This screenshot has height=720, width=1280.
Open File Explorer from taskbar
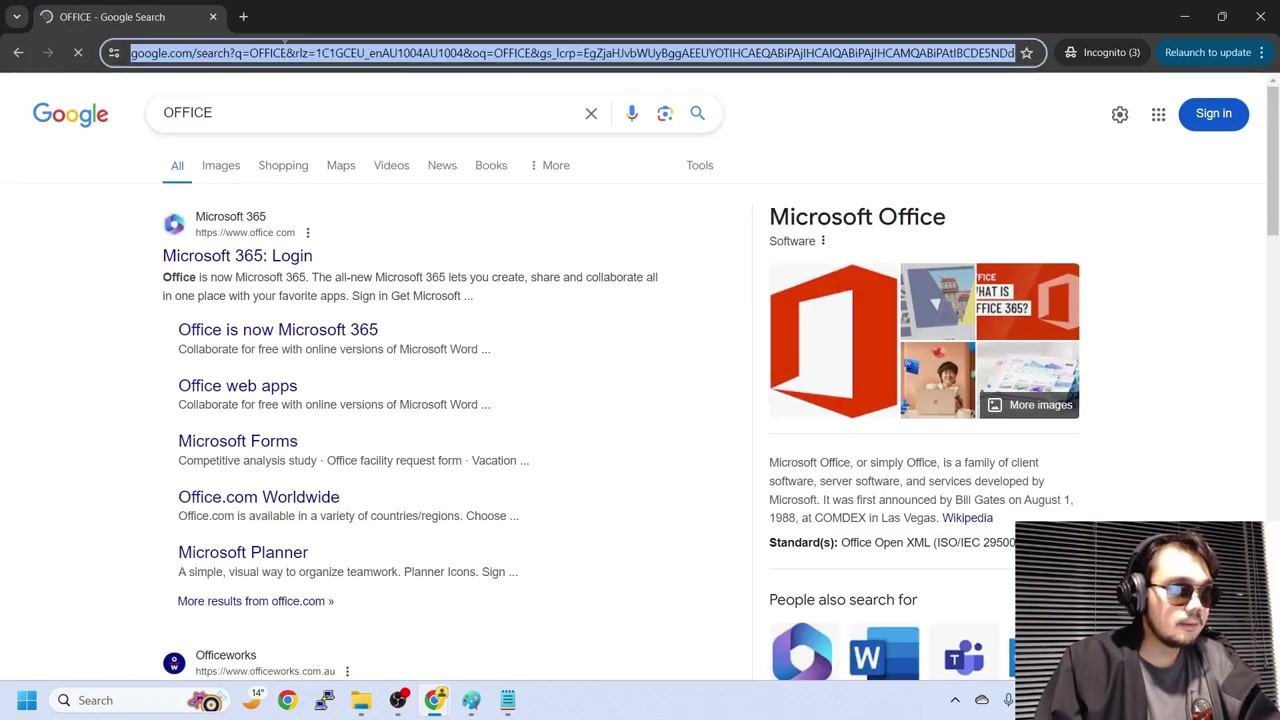[361, 700]
